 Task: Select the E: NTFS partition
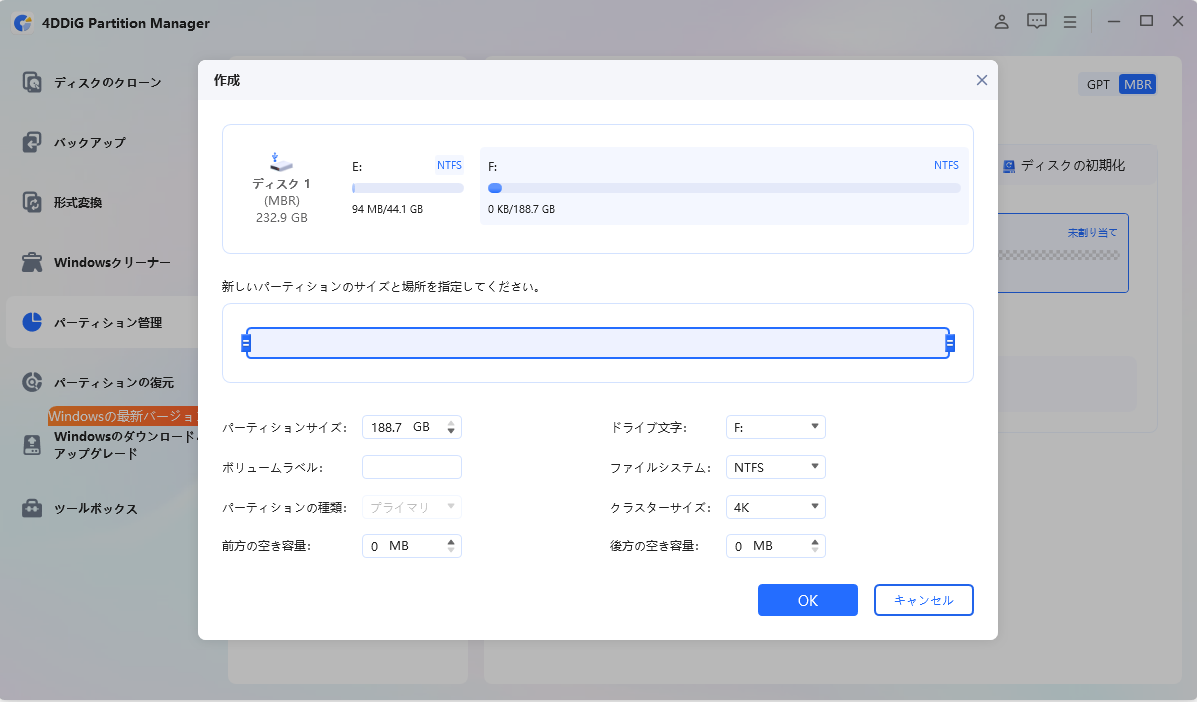pyautogui.click(x=408, y=187)
